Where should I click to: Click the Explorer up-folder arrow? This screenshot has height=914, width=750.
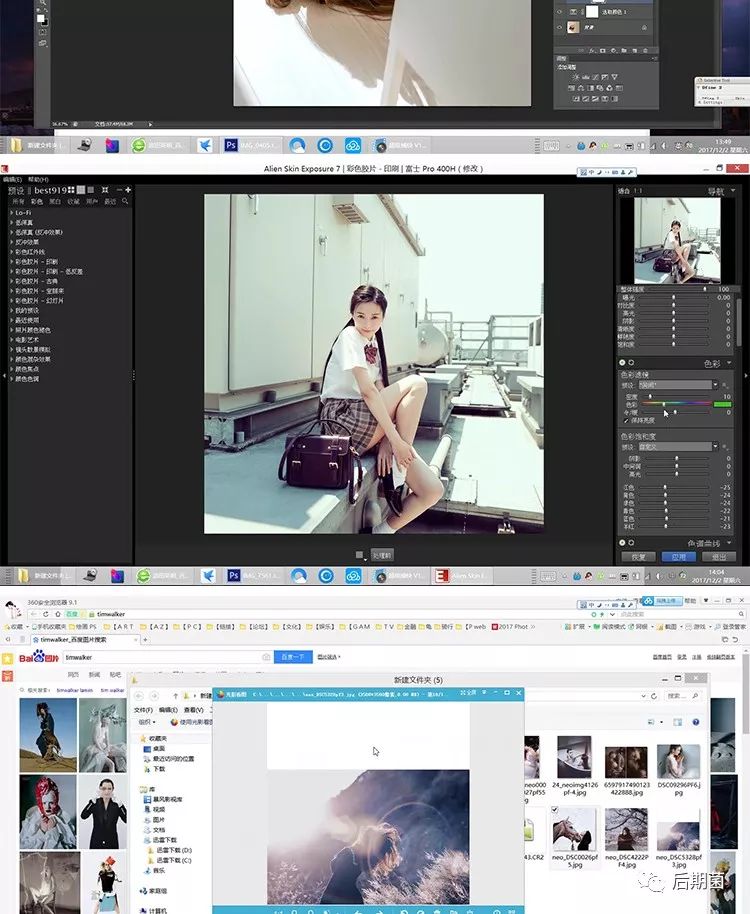175,696
